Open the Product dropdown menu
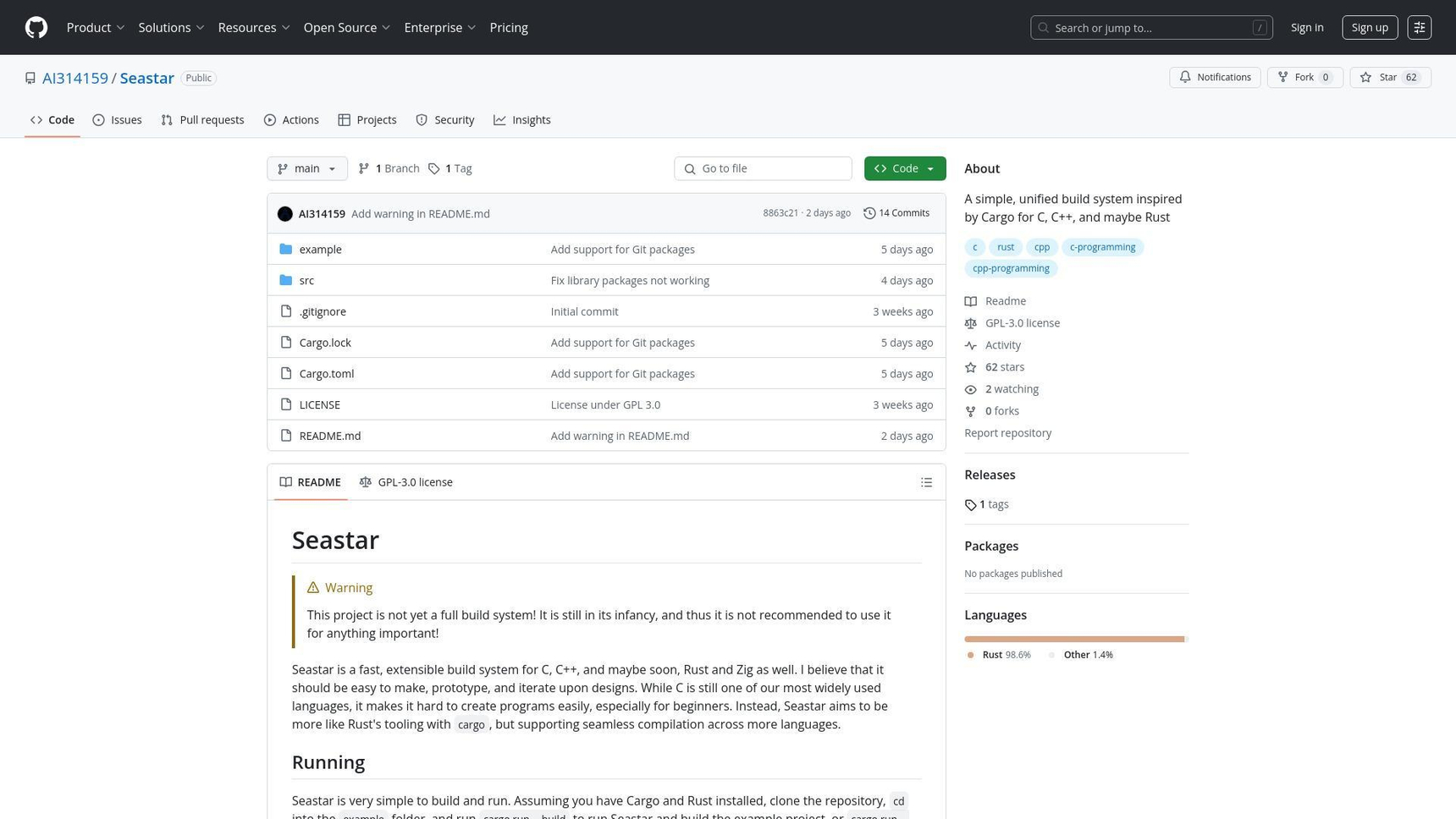The image size is (1456, 819). [96, 28]
